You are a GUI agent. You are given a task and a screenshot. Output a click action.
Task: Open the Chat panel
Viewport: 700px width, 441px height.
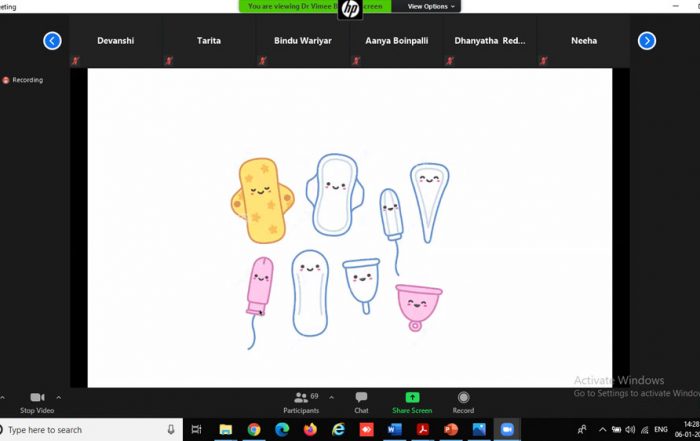tap(361, 398)
